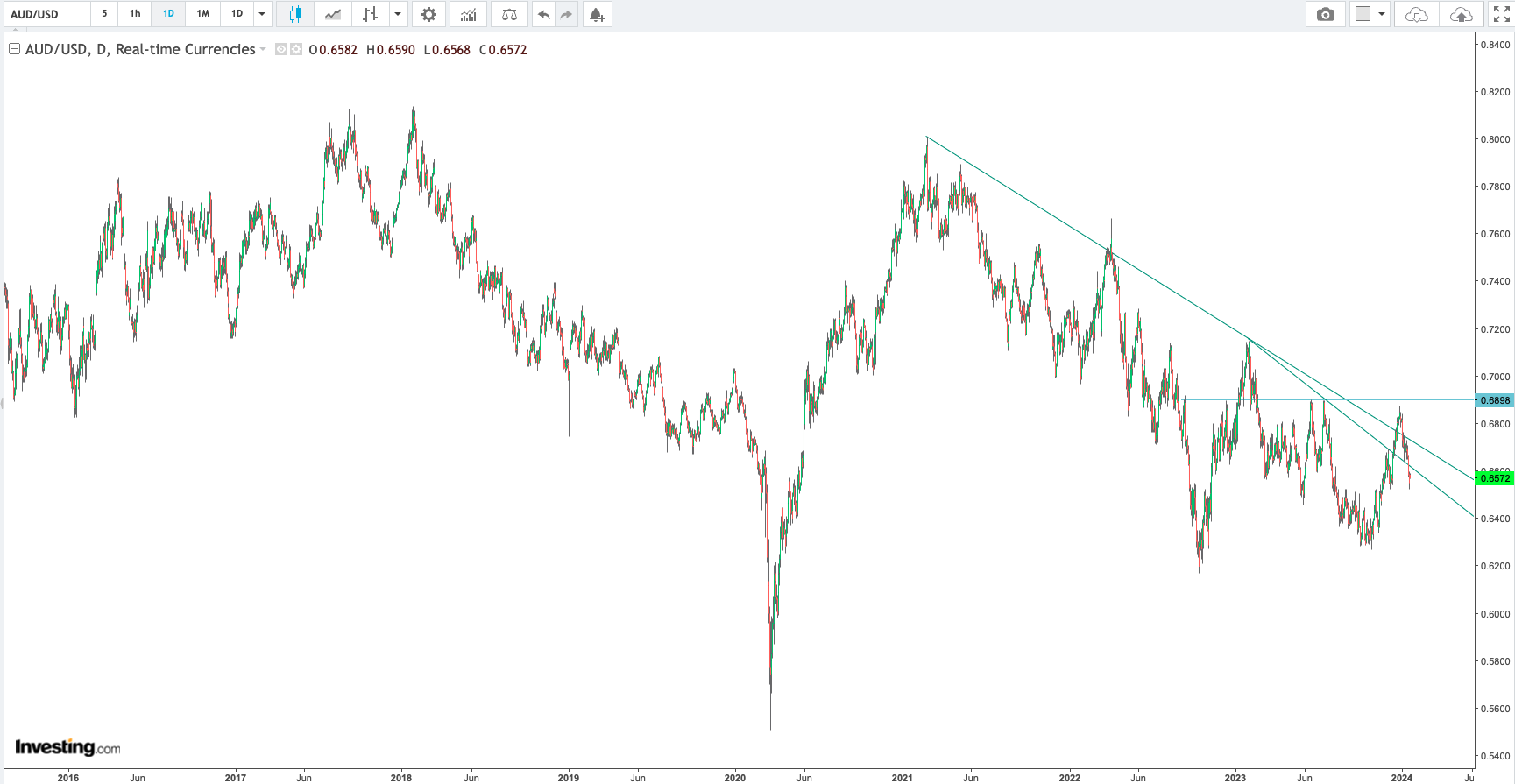
Task: Click the 2022 label on time axis
Action: (1070, 778)
